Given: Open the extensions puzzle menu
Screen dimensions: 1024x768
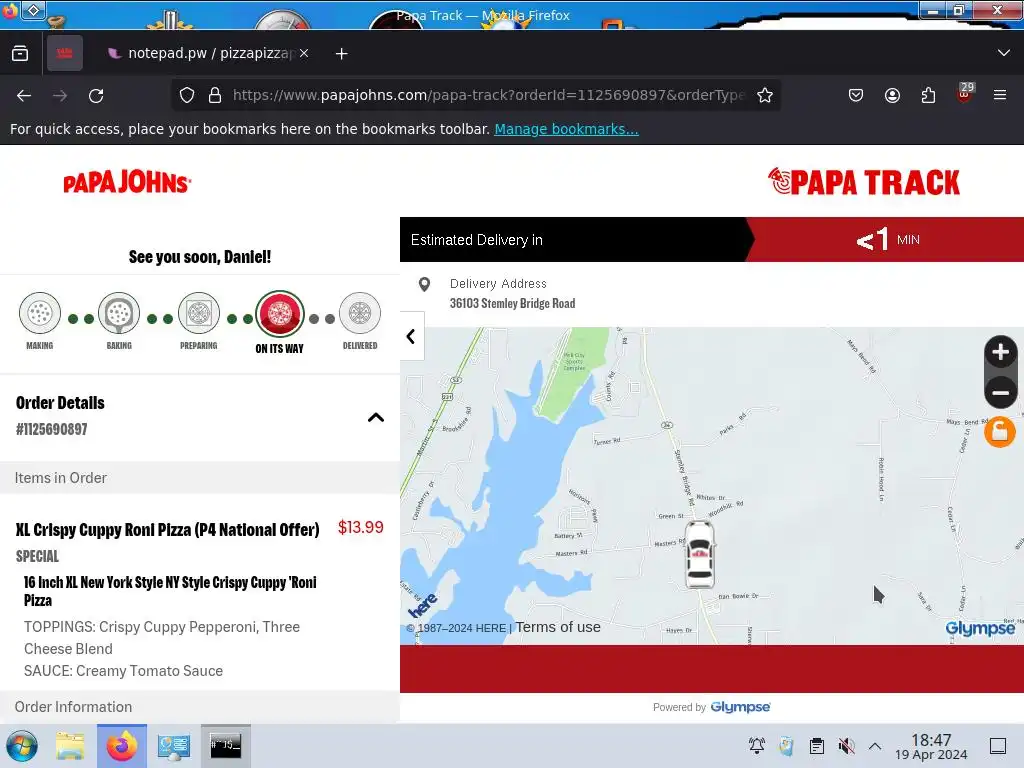Looking at the screenshot, I should click(928, 95).
